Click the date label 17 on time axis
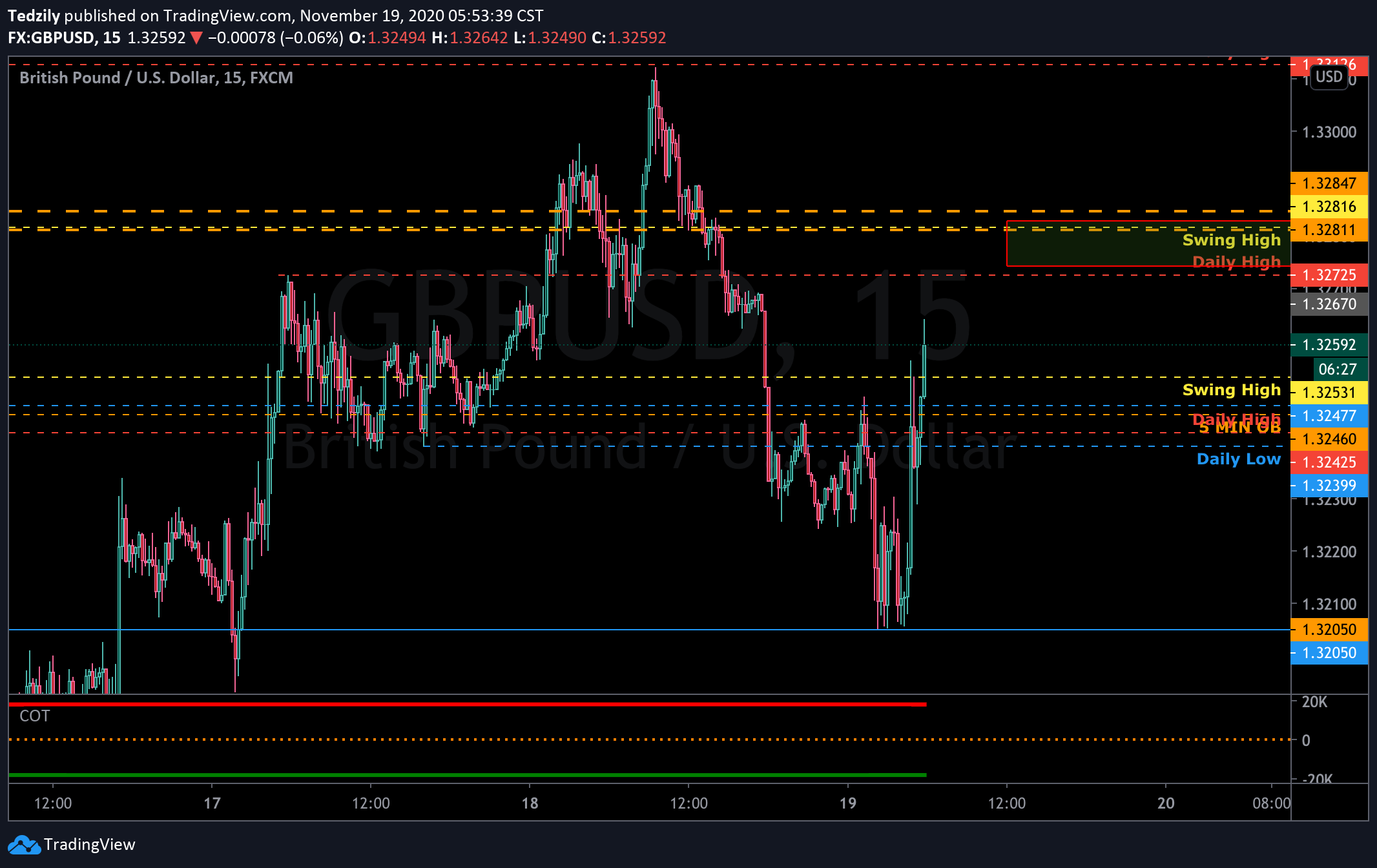The width and height of the screenshot is (1377, 868). (212, 803)
